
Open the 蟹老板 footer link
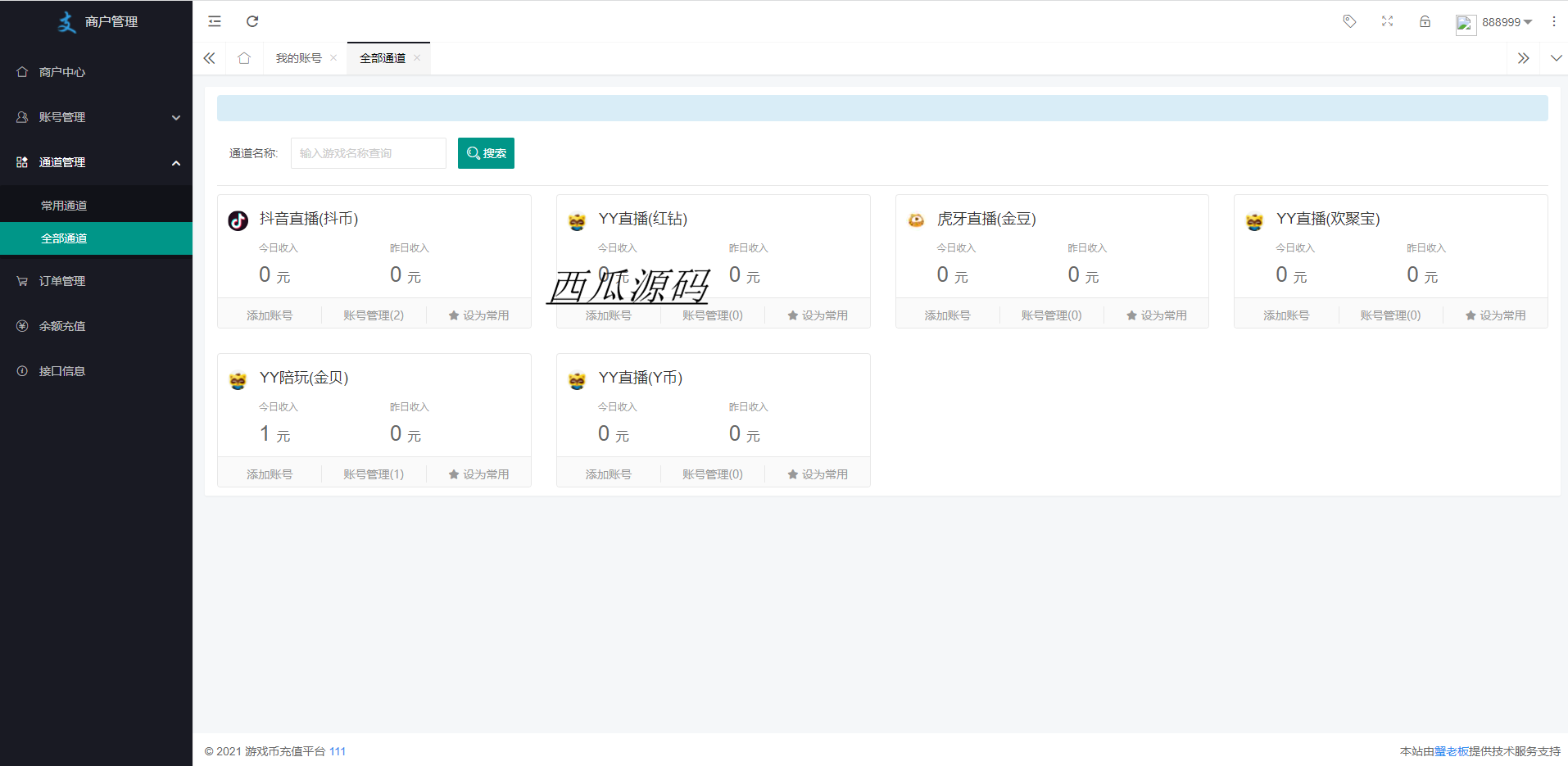[x=1451, y=751]
